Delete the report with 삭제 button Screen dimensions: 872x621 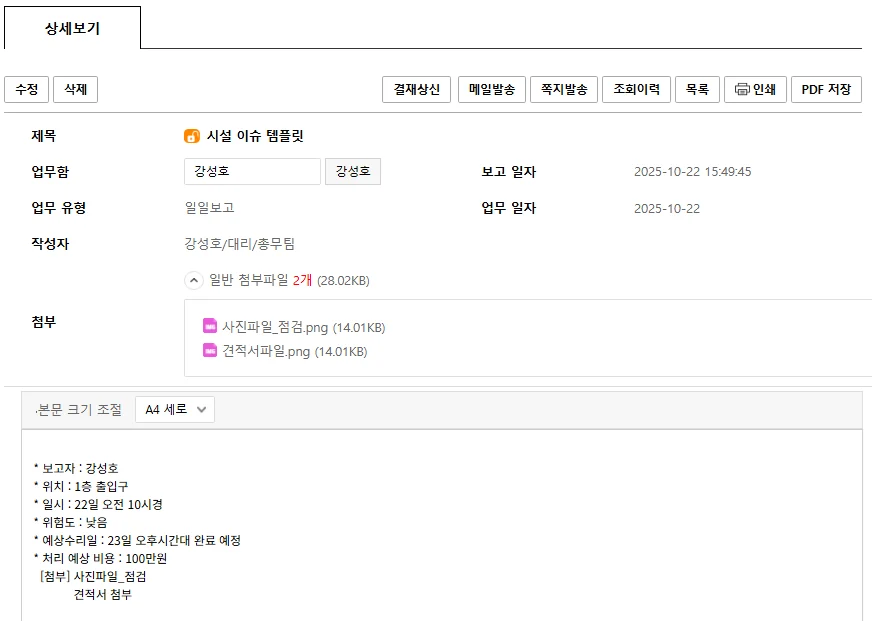coord(75,89)
